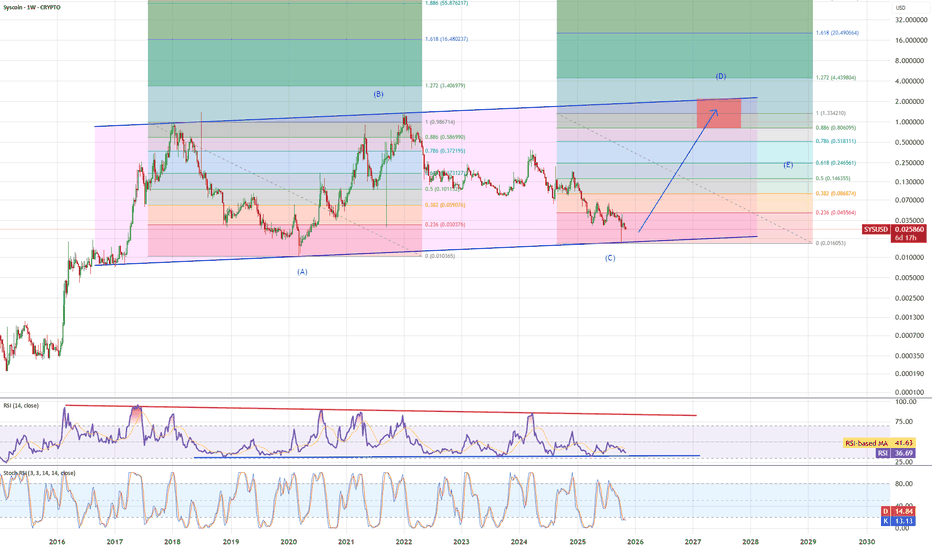Screen dimensions: 932x550
Task: Select the (C) wave label
Action: [x=610, y=258]
